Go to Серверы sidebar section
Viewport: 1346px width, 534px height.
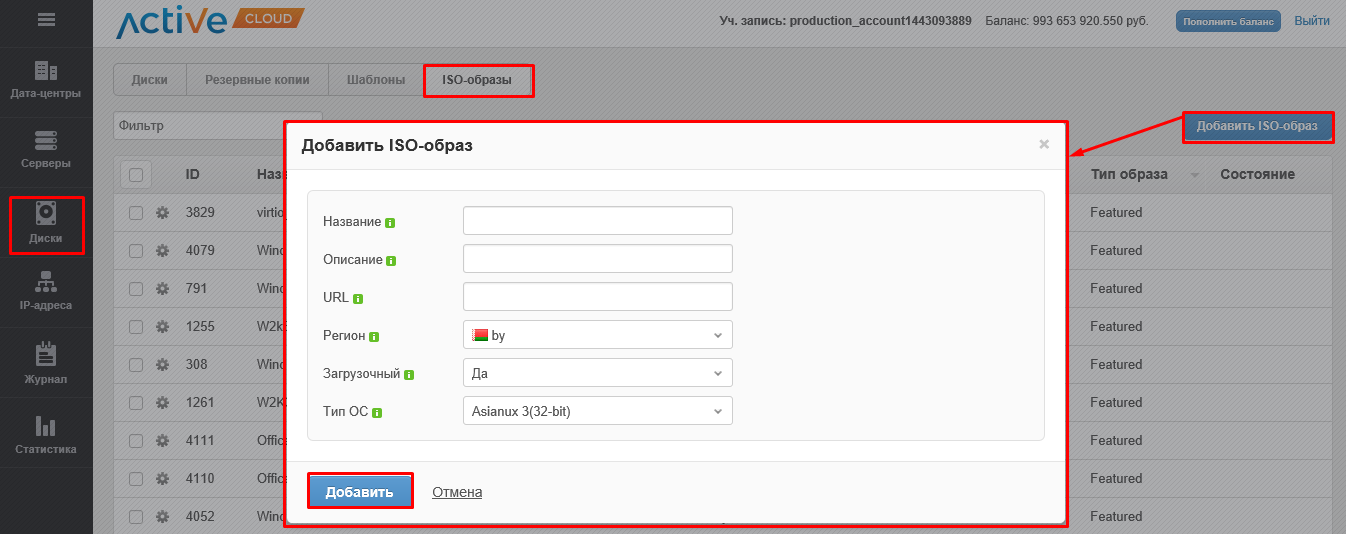(46, 150)
